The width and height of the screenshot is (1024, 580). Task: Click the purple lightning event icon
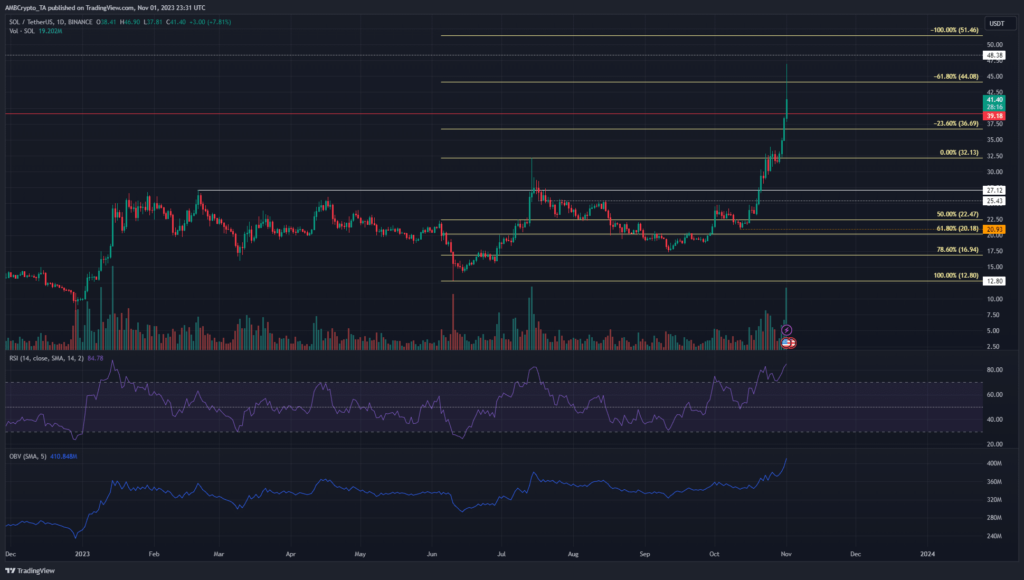[x=787, y=329]
